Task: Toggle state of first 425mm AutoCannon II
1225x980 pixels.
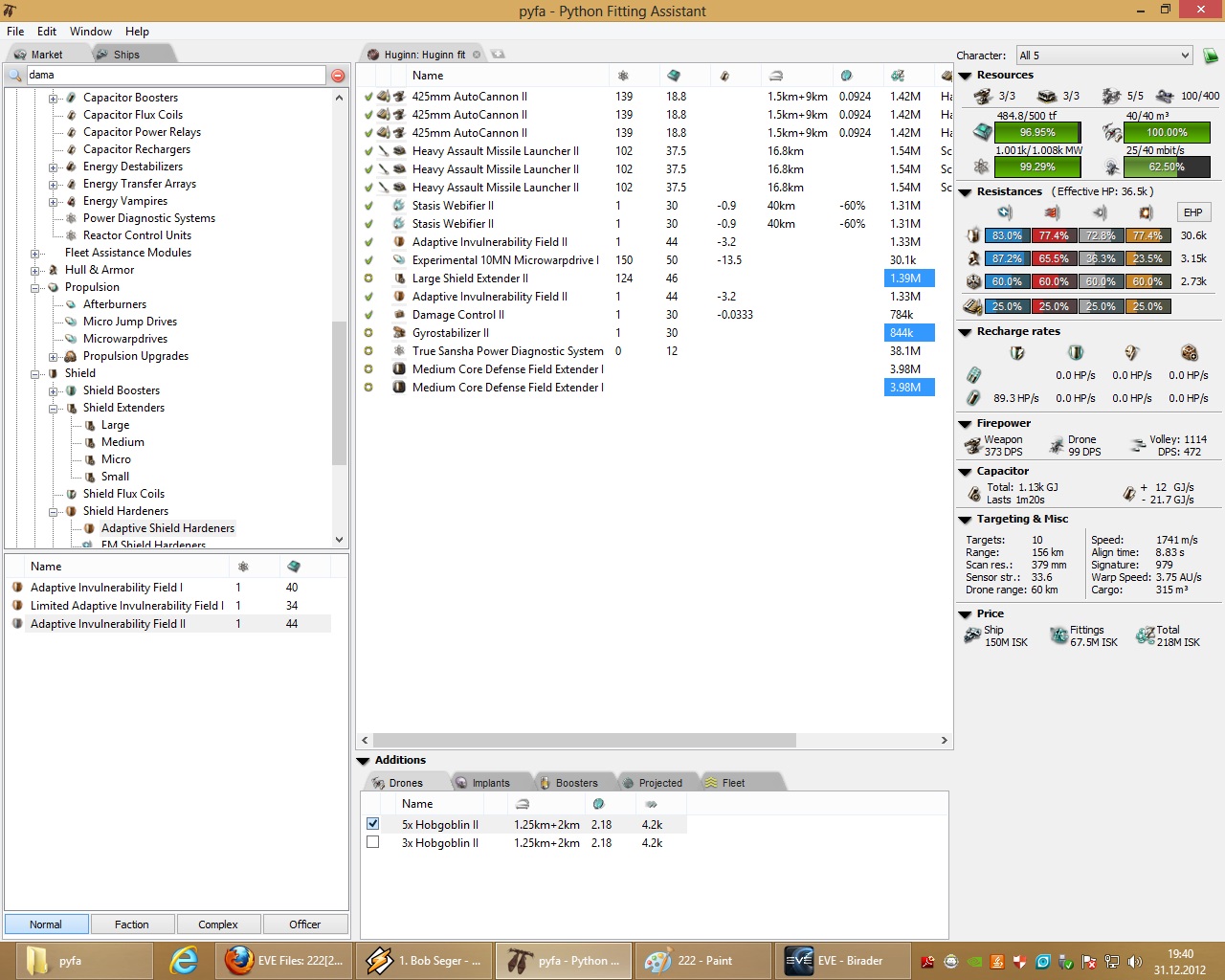Action: [368, 97]
